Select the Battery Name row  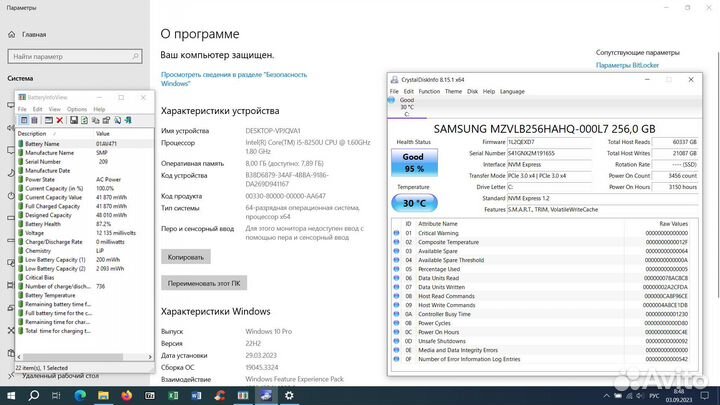pos(84,144)
